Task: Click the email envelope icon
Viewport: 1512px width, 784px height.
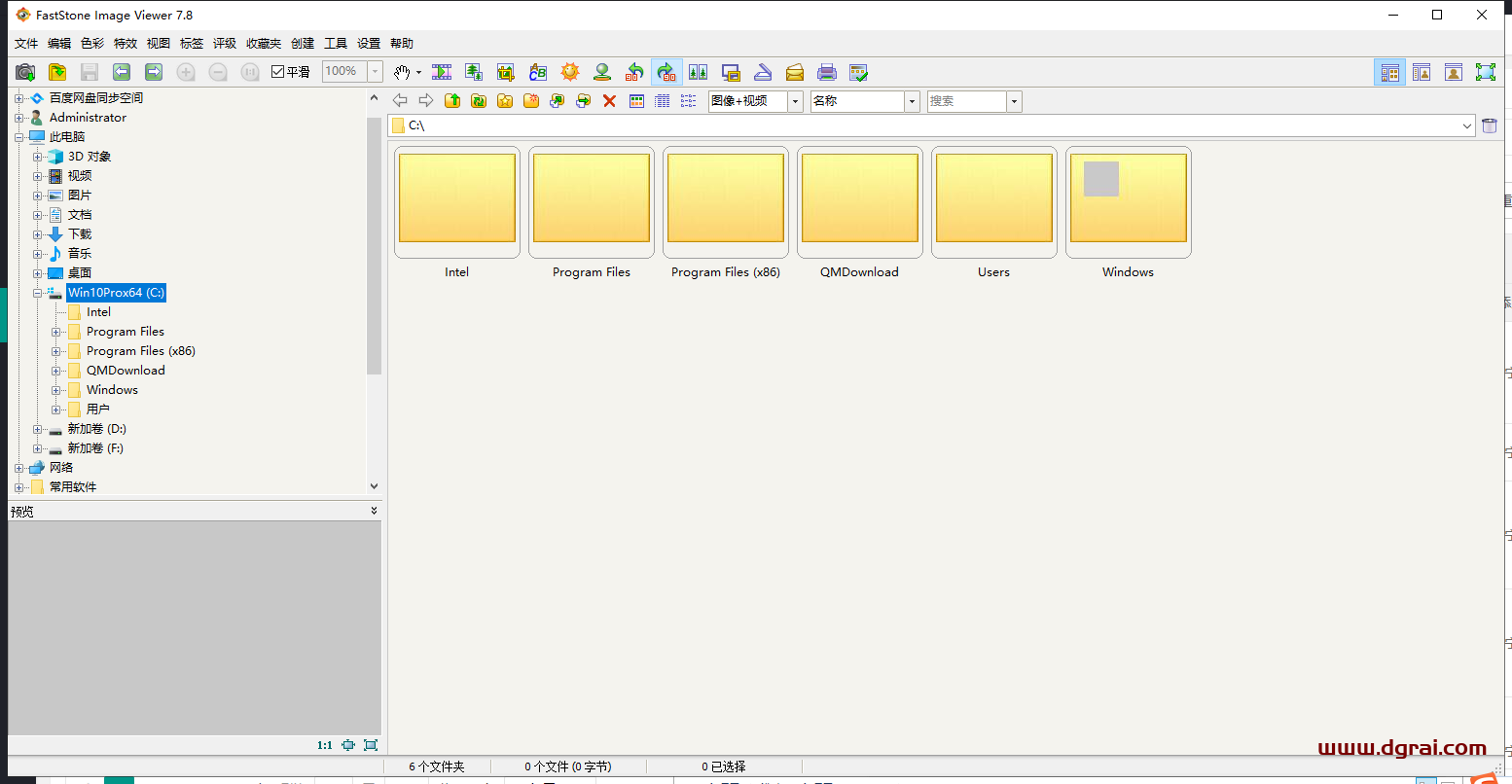Action: tap(795, 72)
